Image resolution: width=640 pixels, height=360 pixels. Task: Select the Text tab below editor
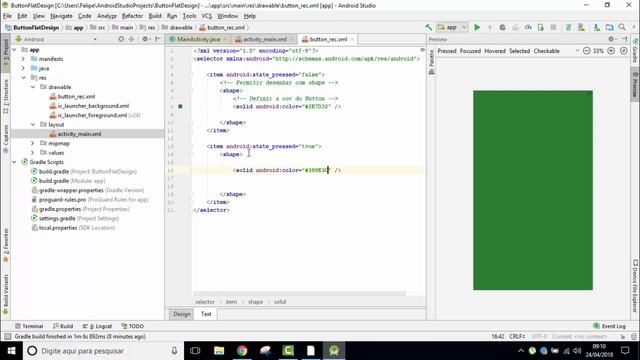pyautogui.click(x=206, y=314)
